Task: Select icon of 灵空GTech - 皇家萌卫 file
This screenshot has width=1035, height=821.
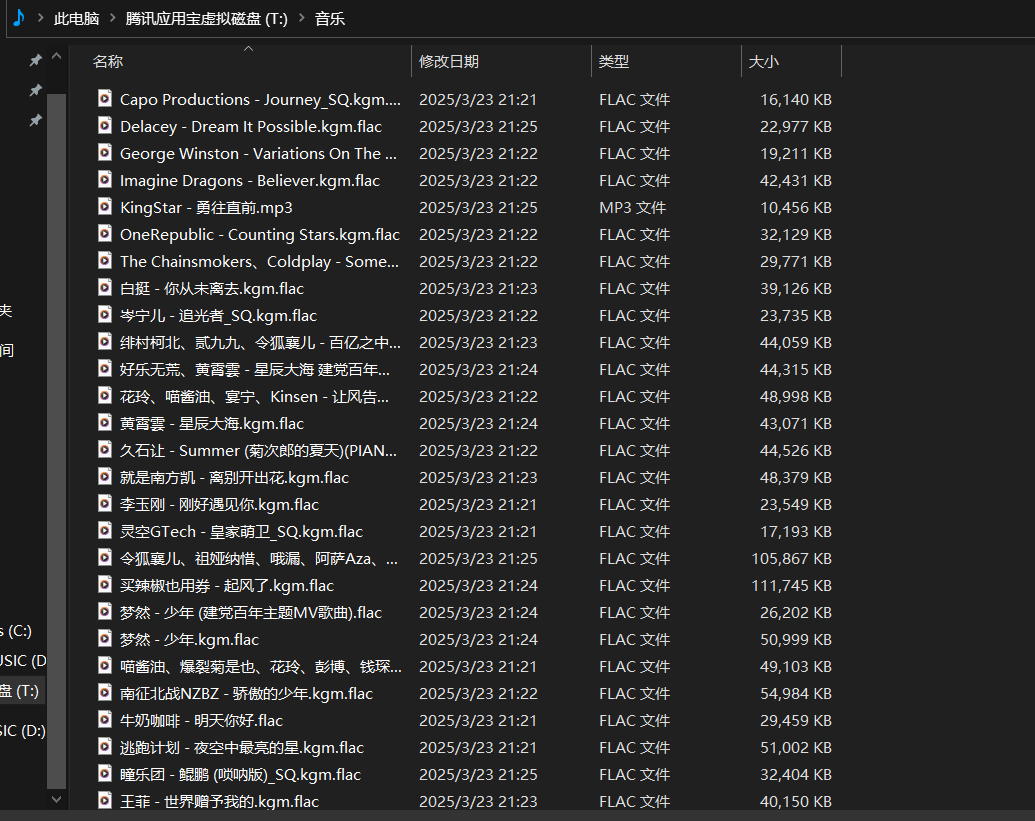Action: pyautogui.click(x=104, y=531)
